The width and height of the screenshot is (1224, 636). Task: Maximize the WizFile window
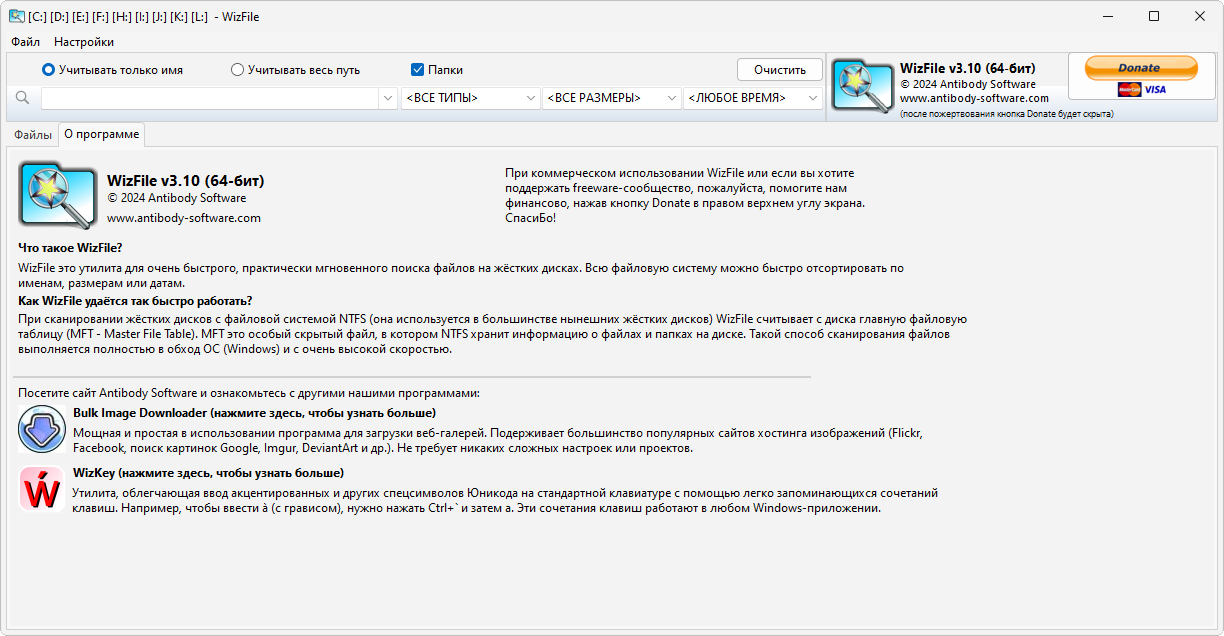point(1154,16)
